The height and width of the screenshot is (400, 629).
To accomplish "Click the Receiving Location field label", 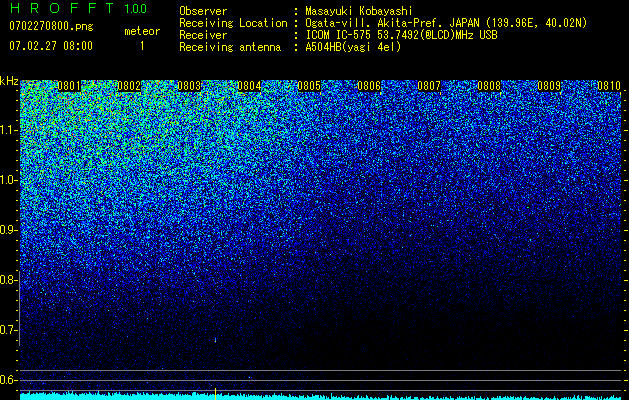I will (x=233, y=23).
